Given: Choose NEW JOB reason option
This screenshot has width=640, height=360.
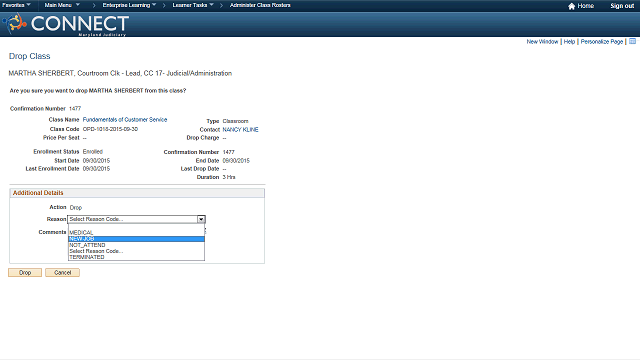Looking at the screenshot, I should (136, 239).
